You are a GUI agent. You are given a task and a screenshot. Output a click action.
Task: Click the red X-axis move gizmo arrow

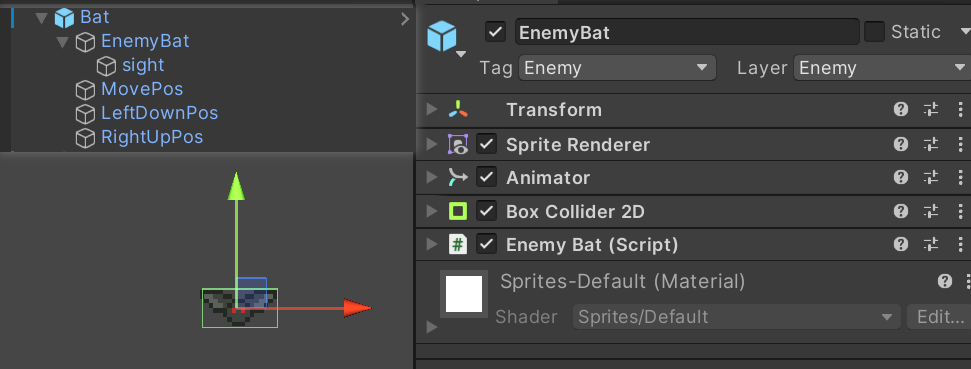coord(357,308)
